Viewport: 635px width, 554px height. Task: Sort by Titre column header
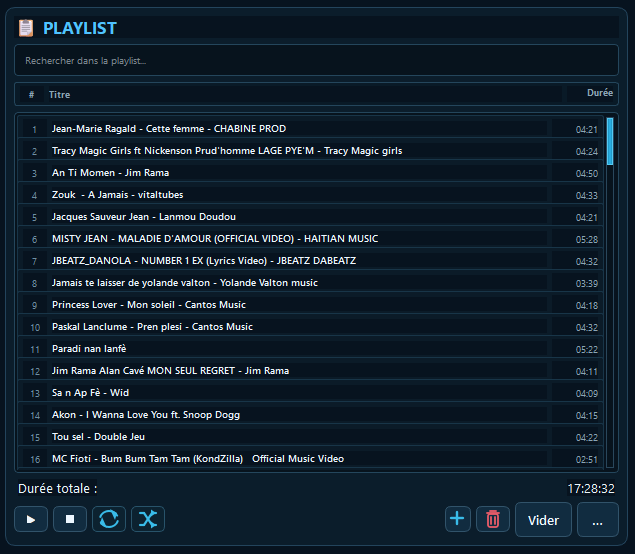60,95
